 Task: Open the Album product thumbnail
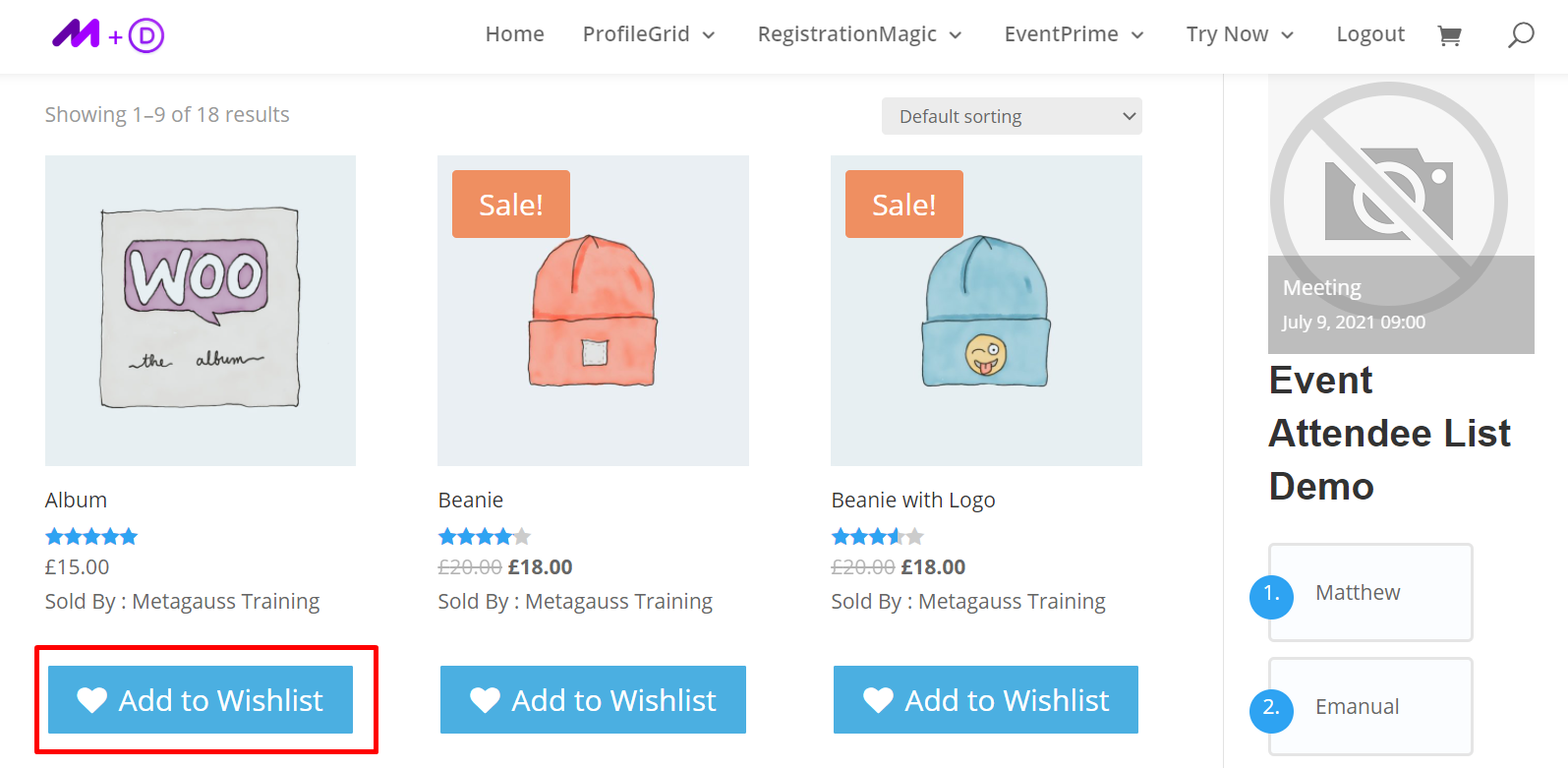point(201,311)
